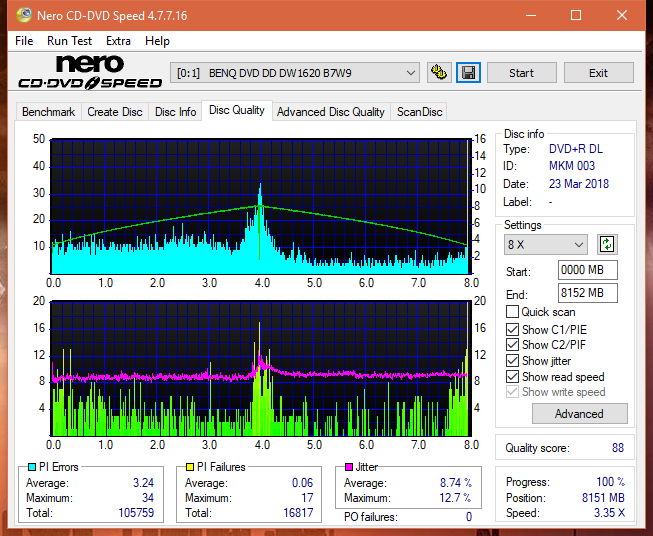653x536 pixels.
Task: Close the Nero CD-DVD Speed window
Action: (622, 15)
